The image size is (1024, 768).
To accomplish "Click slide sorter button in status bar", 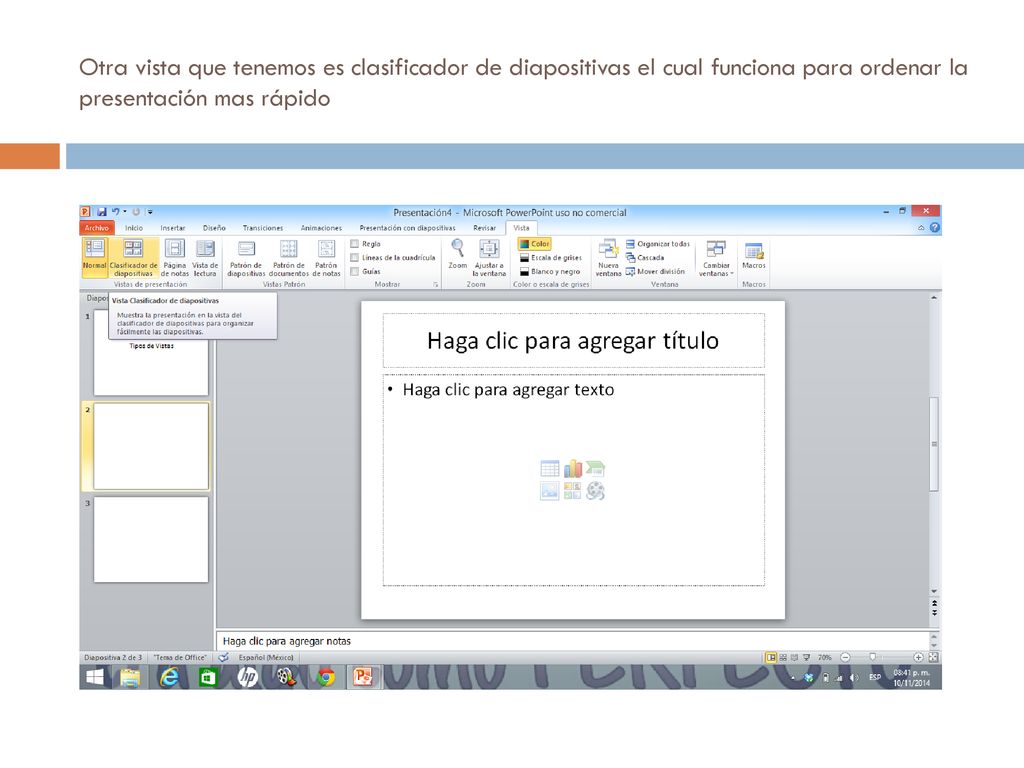I will coord(783,658).
